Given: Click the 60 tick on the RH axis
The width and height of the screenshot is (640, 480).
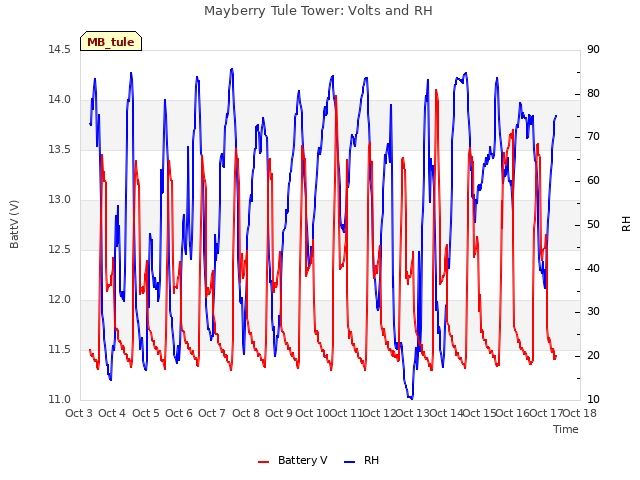Looking at the screenshot, I should (x=593, y=181).
